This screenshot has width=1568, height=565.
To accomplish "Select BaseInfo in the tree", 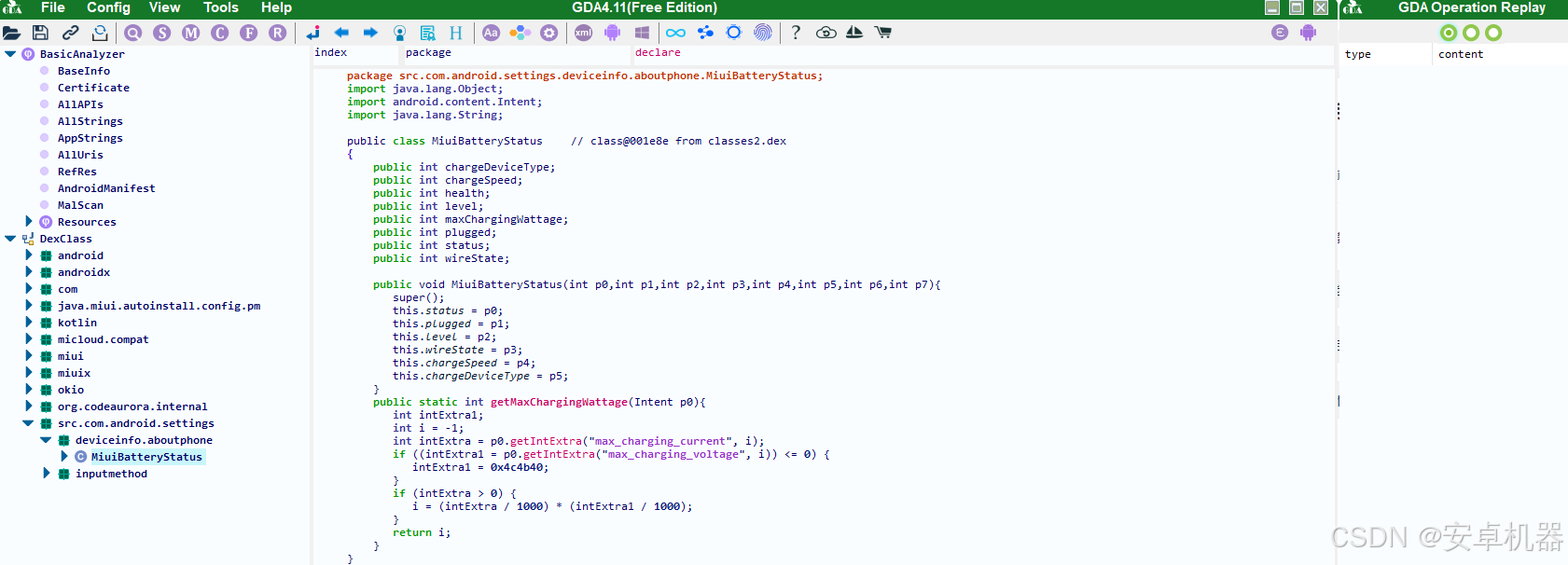I will pos(84,71).
